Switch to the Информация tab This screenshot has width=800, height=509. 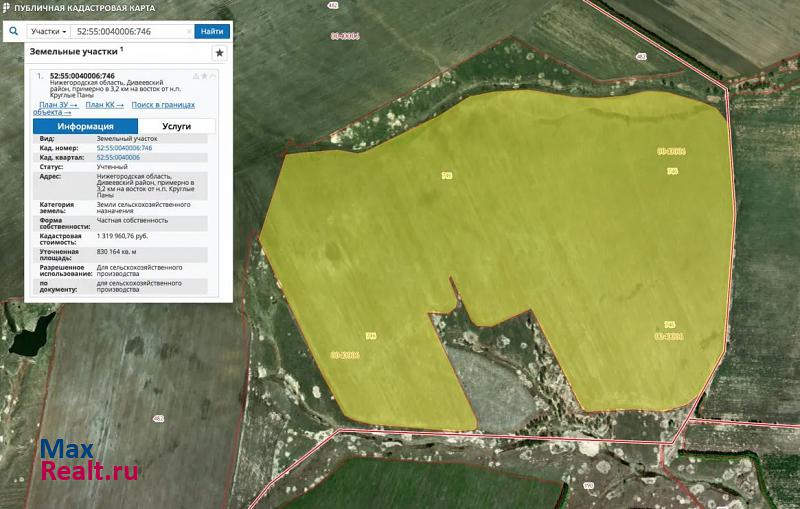click(84, 127)
